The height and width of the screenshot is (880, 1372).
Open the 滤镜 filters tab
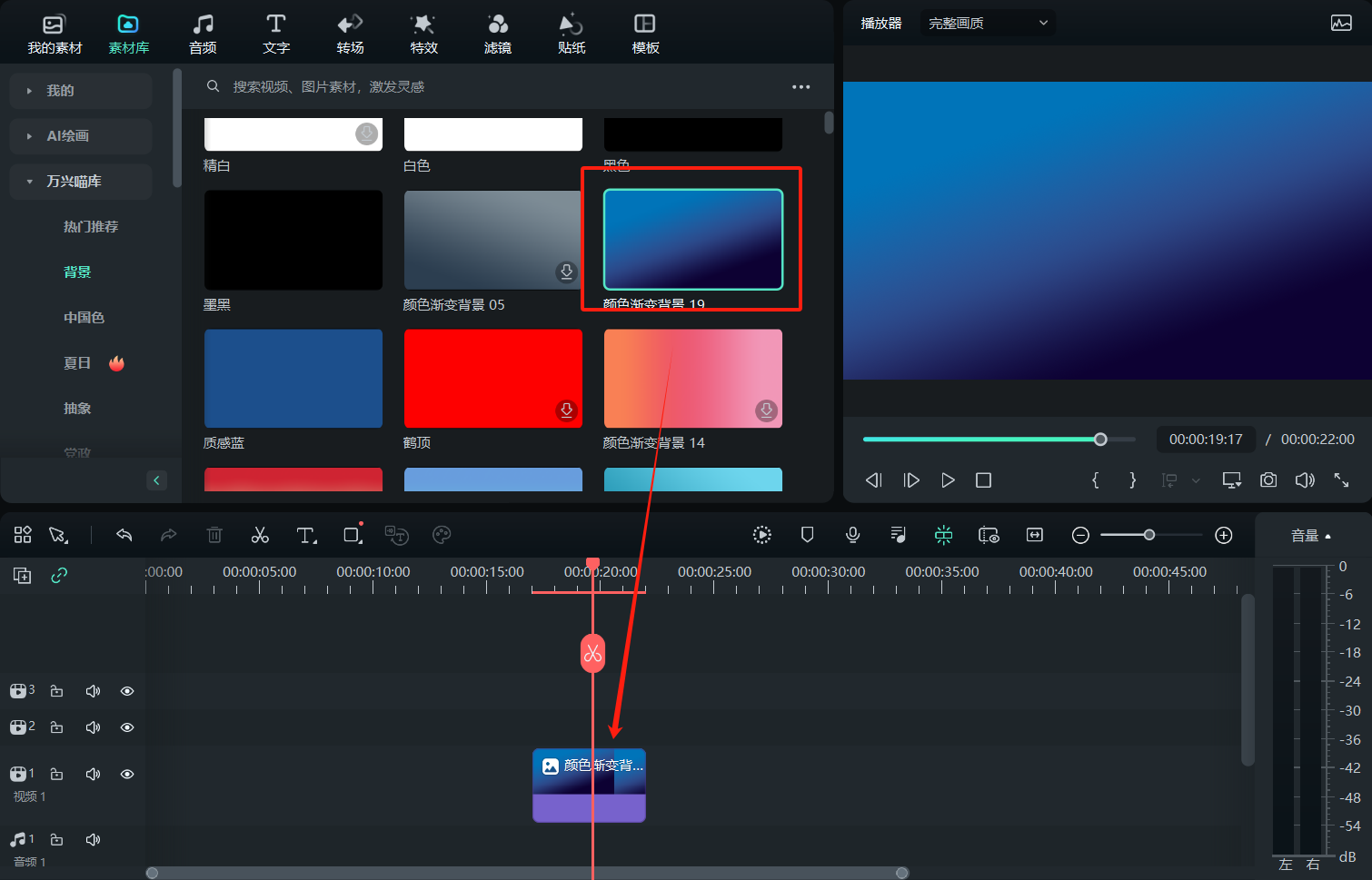coord(497,34)
